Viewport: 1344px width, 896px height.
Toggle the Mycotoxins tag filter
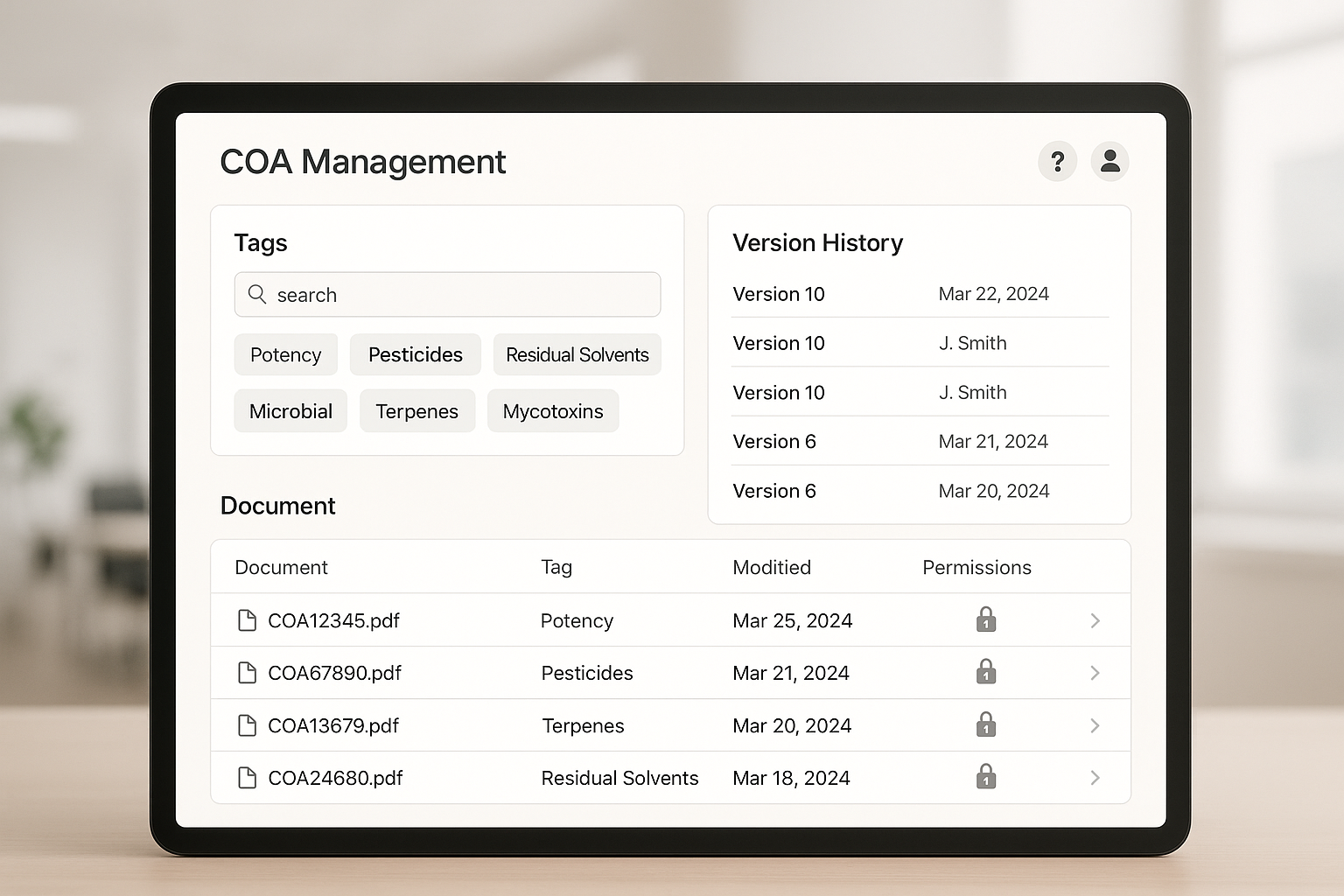point(553,410)
